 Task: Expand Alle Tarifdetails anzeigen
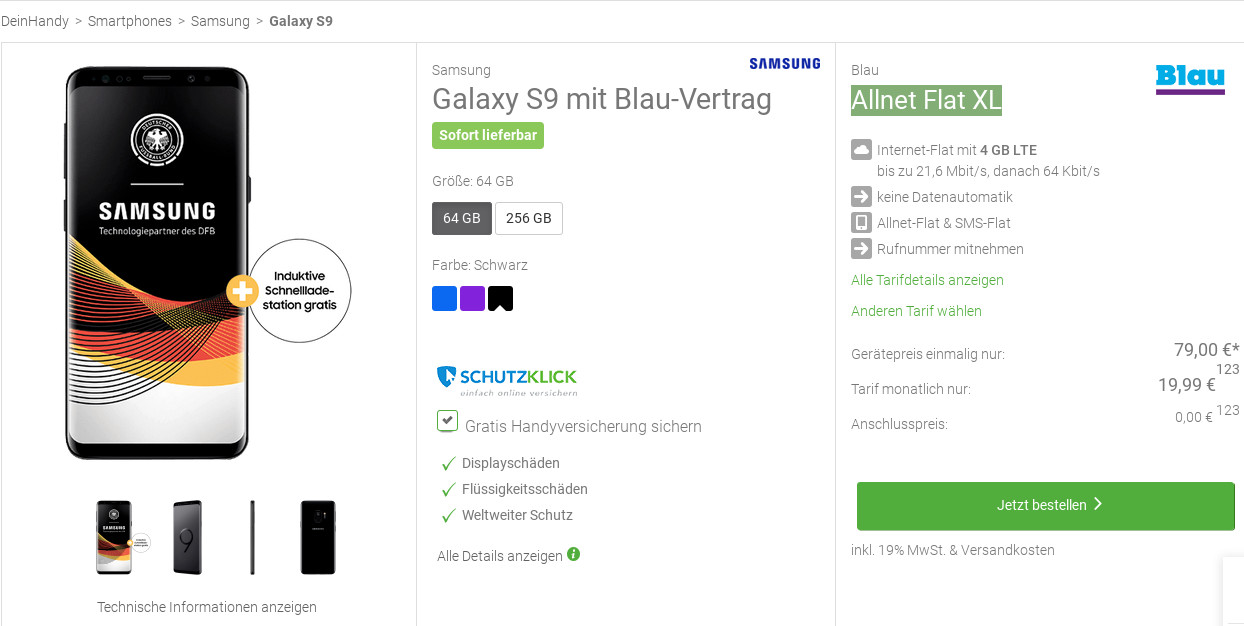pyautogui.click(x=927, y=280)
